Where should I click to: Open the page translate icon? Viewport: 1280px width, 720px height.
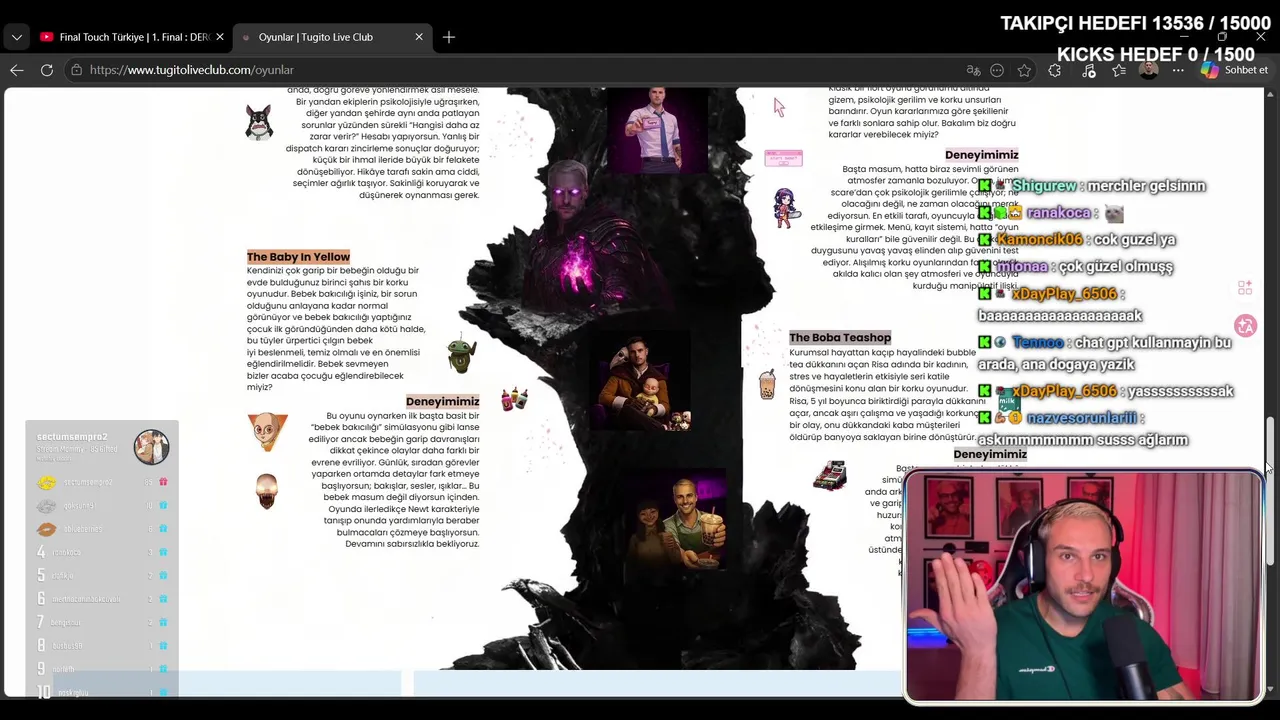tap(973, 70)
